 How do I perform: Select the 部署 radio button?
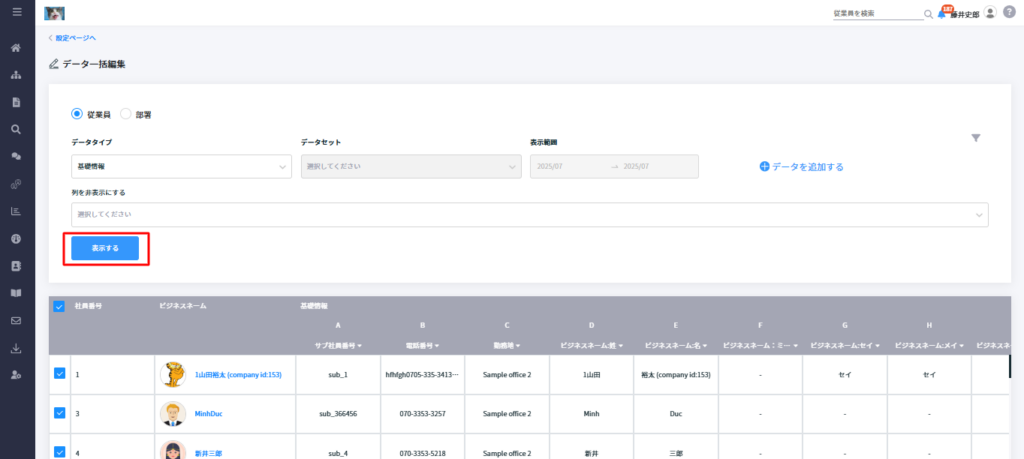pos(126,114)
